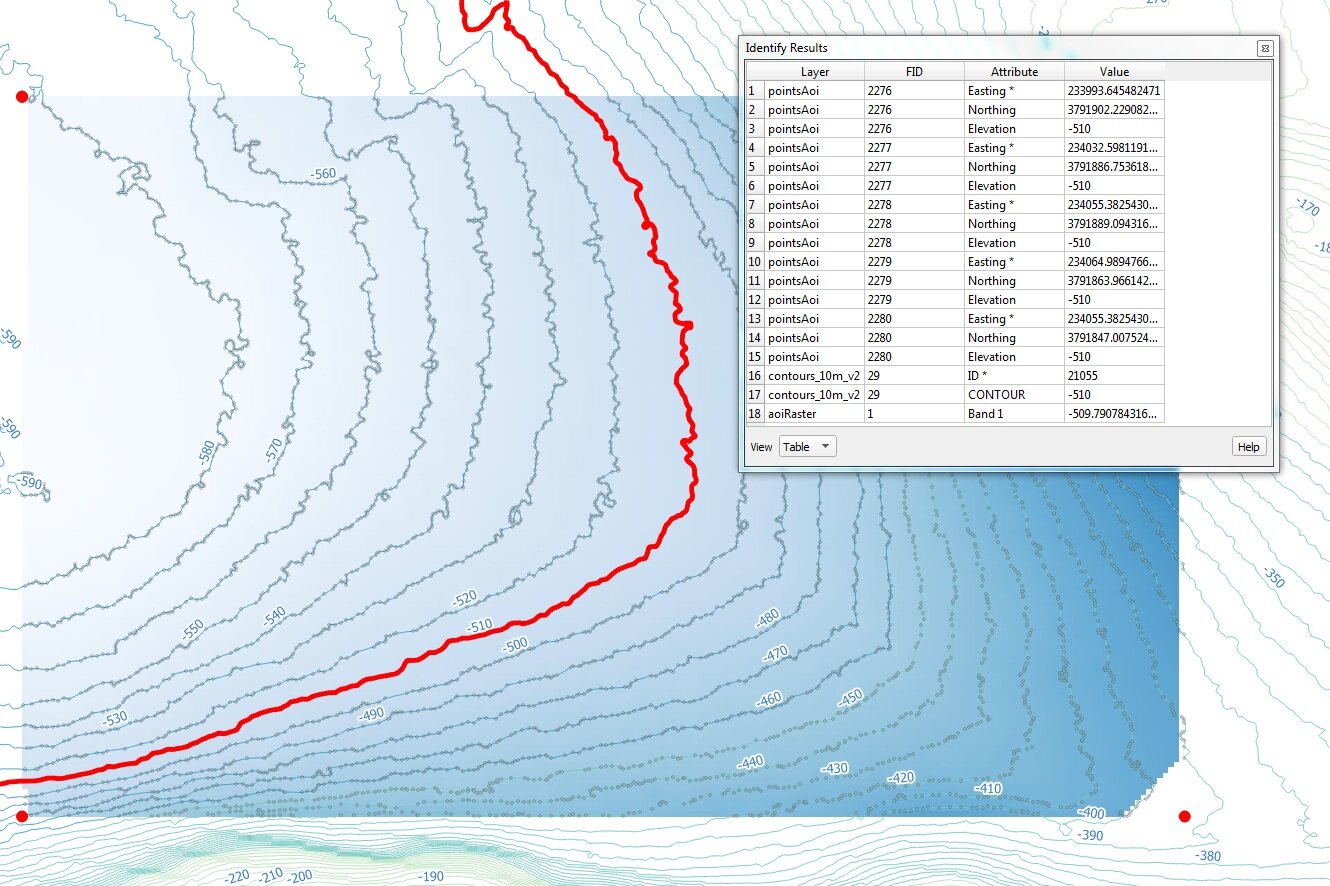
Task: Click the Band 1 attribute cell
Action: (1014, 413)
